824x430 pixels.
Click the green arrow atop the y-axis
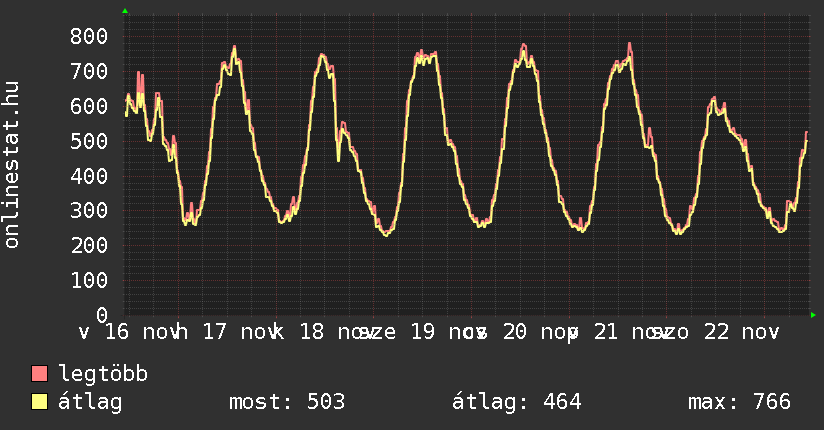[x=125, y=11]
